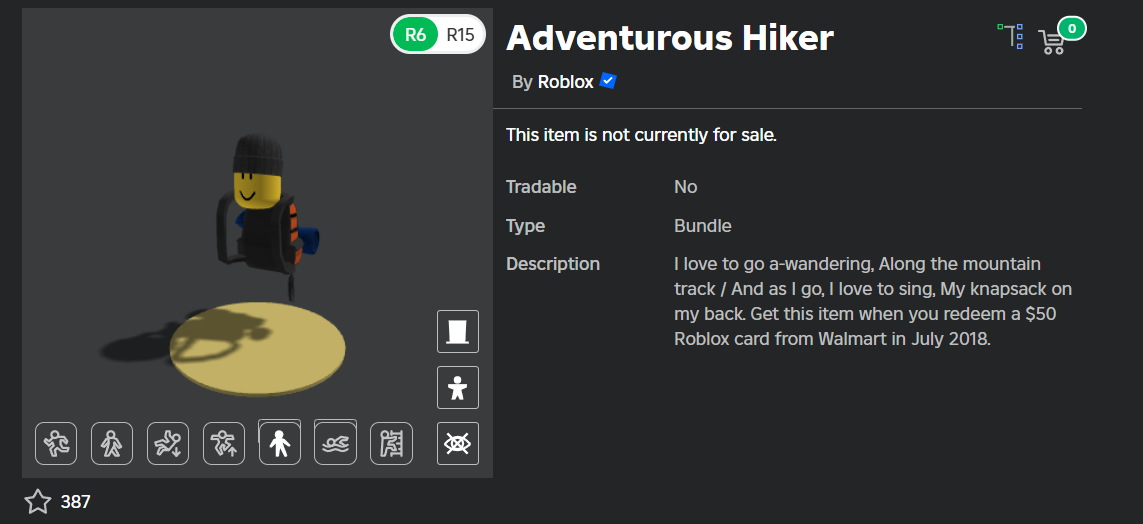This screenshot has height=524, width=1143.
Task: Preview the climb ladder animation
Action: tap(391, 443)
